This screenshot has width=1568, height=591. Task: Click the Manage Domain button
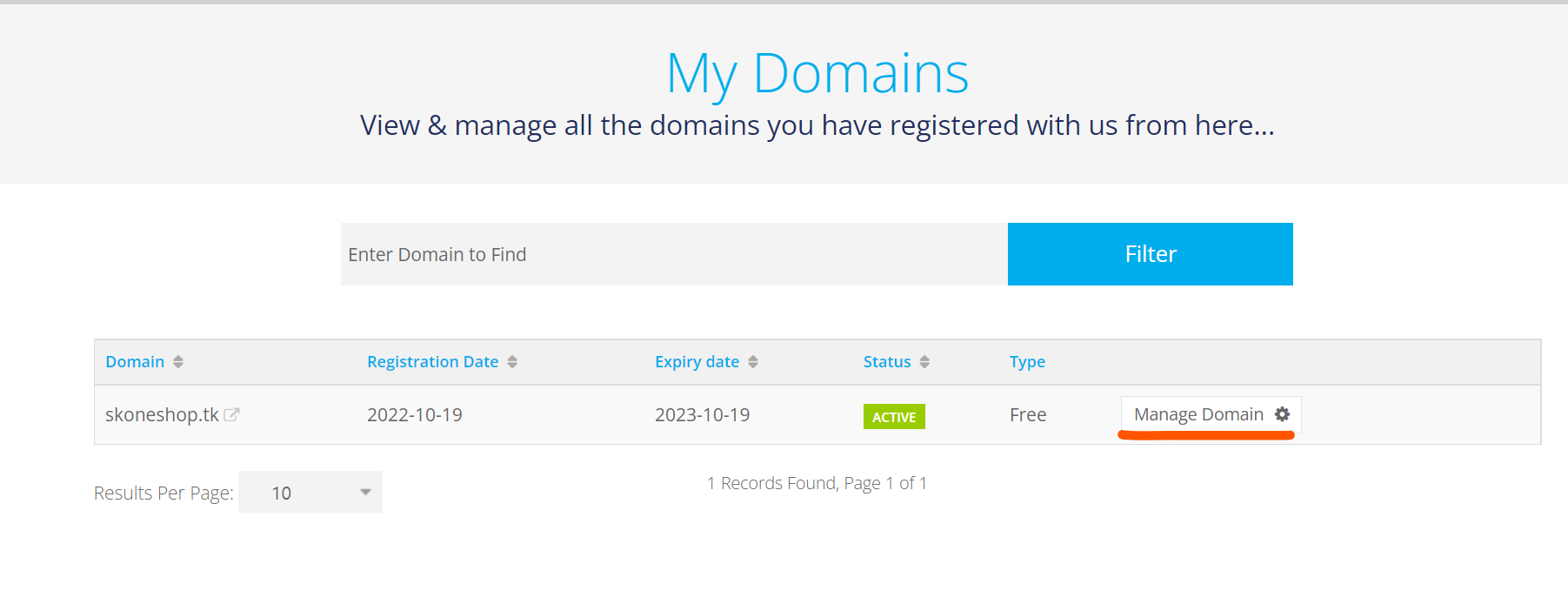(1211, 414)
